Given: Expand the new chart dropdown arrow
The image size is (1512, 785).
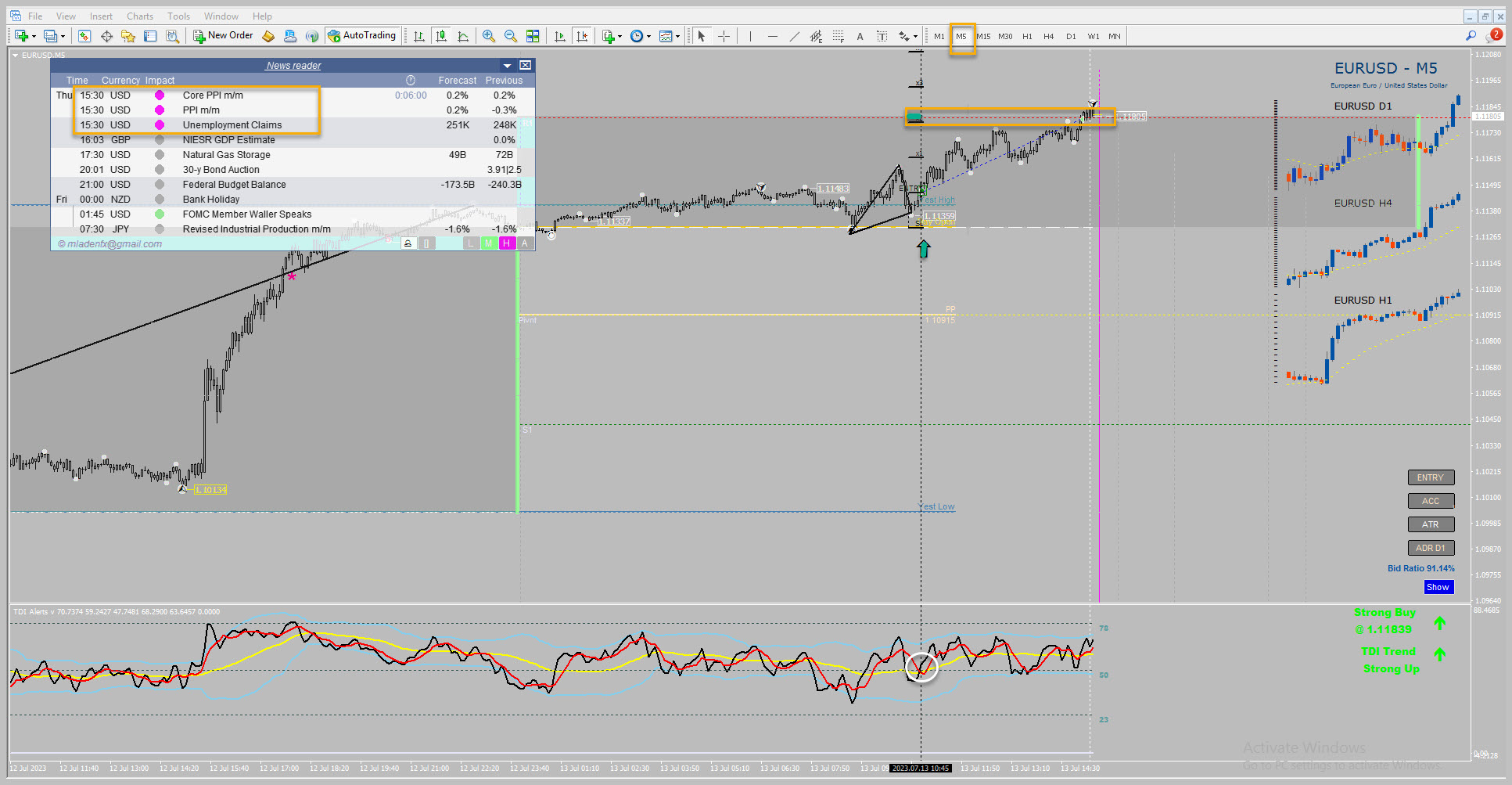Looking at the screenshot, I should [33, 36].
